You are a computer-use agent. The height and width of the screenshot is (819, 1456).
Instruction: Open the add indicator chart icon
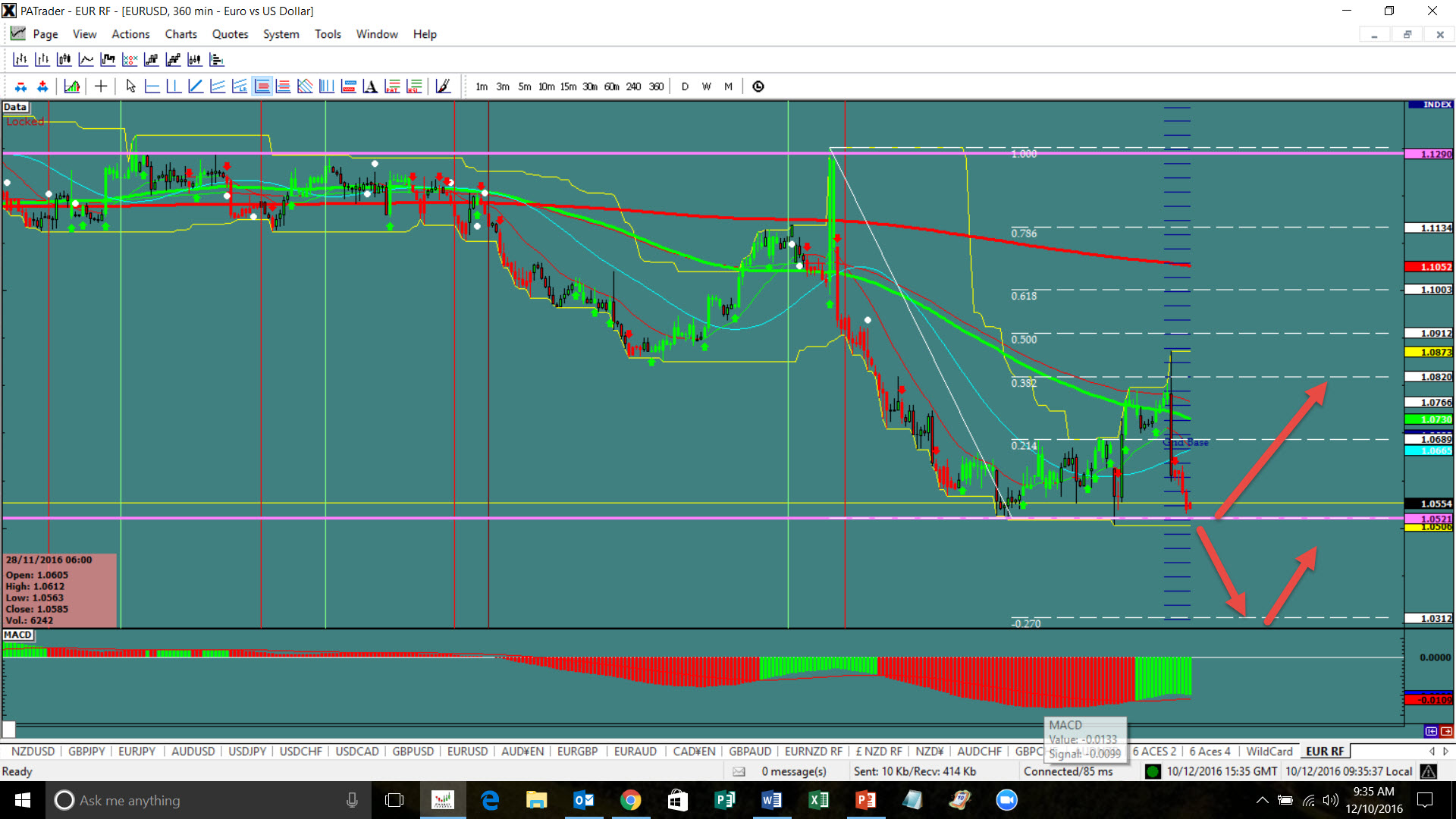72,86
